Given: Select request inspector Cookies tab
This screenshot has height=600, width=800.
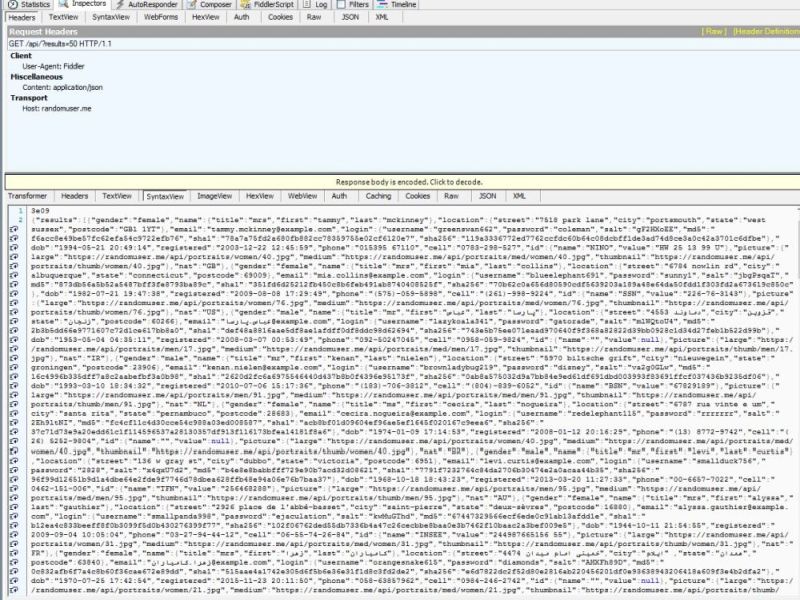Looking at the screenshot, I should tap(280, 17).
